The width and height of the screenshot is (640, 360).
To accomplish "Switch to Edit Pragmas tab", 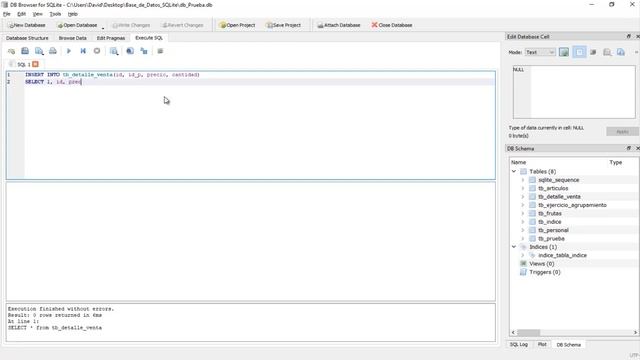I will point(111,38).
